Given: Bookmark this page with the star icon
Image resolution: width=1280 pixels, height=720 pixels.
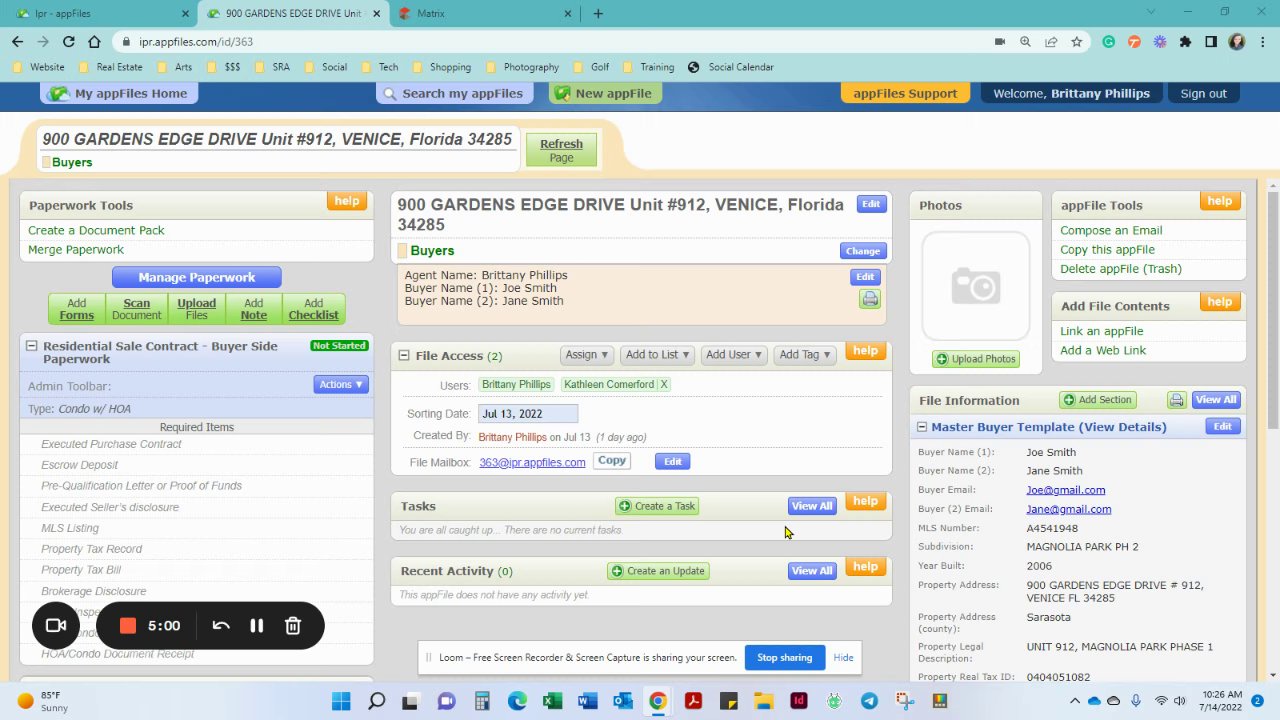Looking at the screenshot, I should [x=1077, y=41].
